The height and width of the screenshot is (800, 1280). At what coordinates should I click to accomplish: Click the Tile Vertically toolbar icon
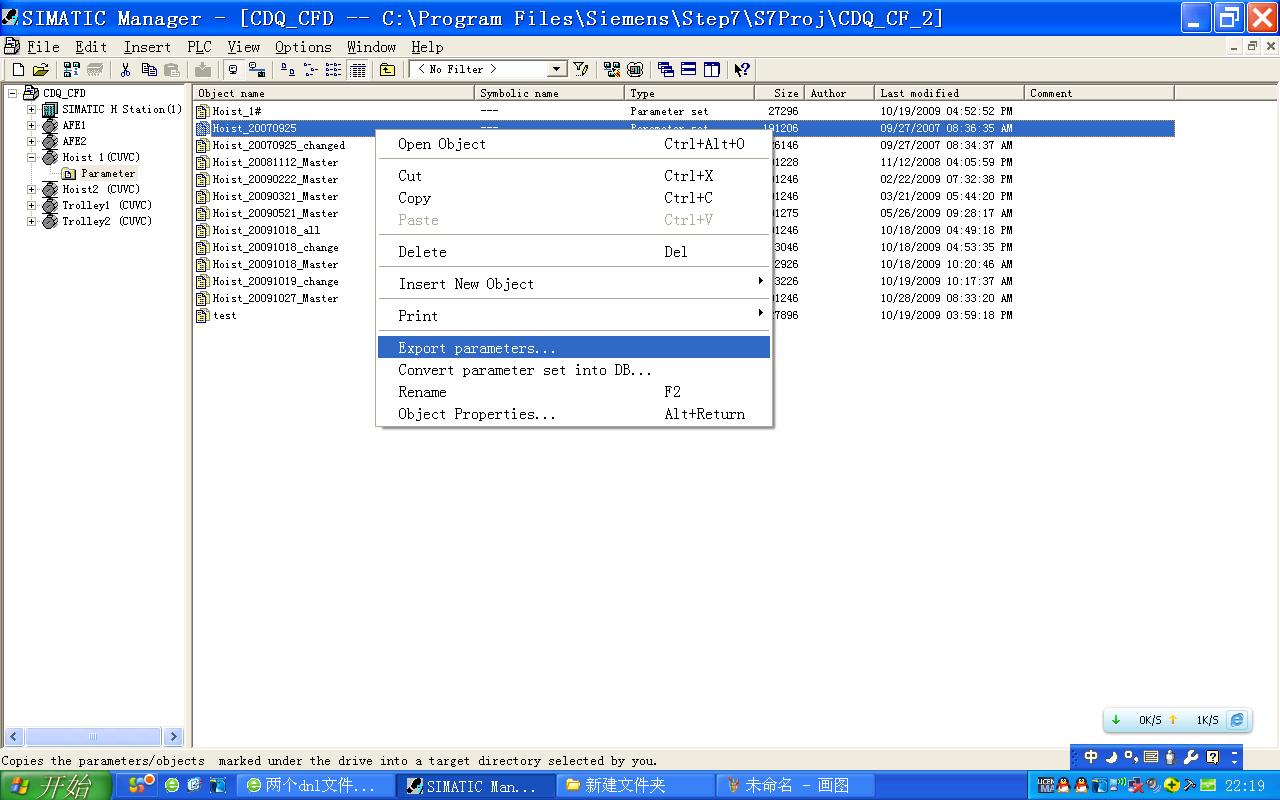[712, 69]
